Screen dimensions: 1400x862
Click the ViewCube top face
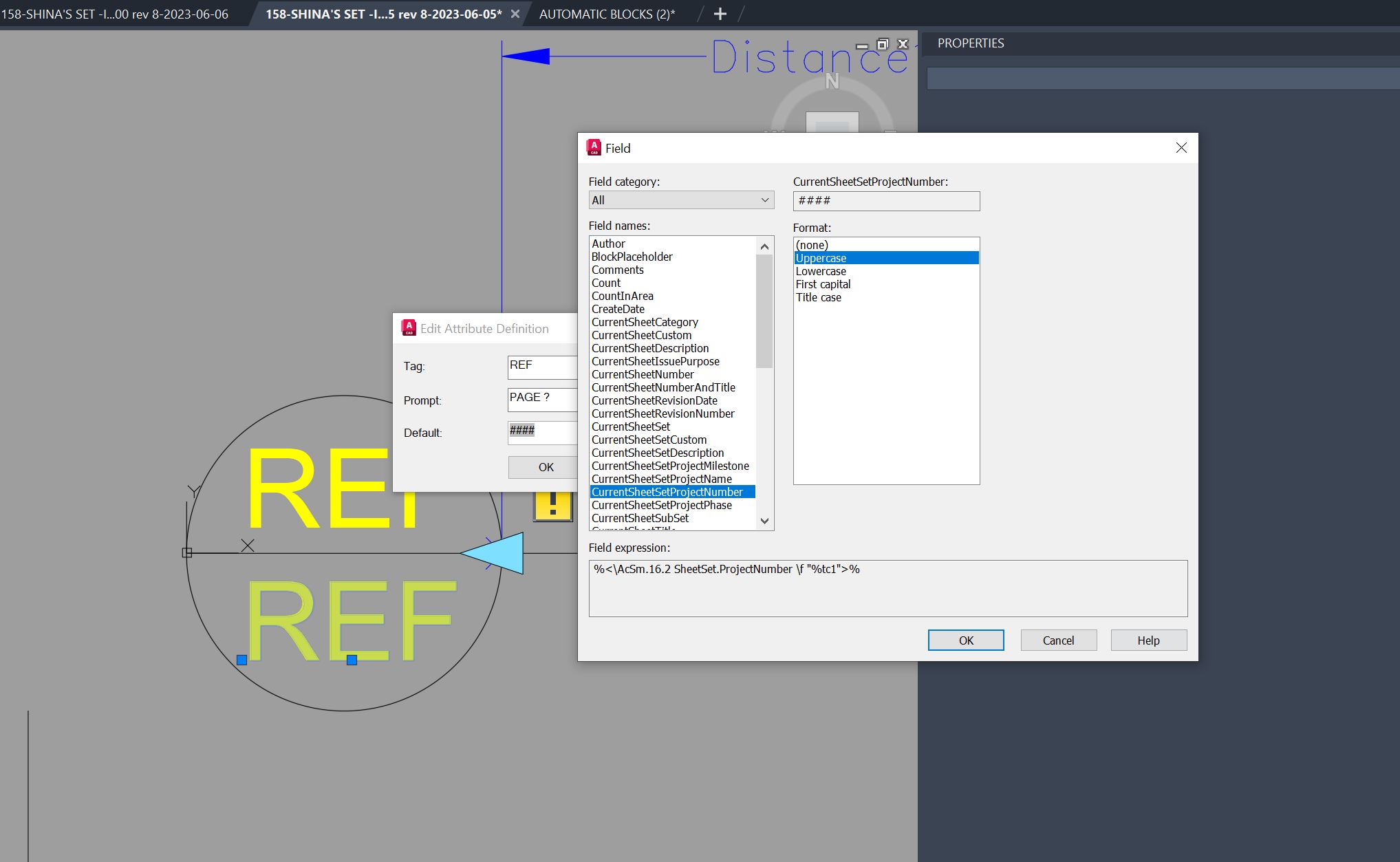tap(832, 124)
